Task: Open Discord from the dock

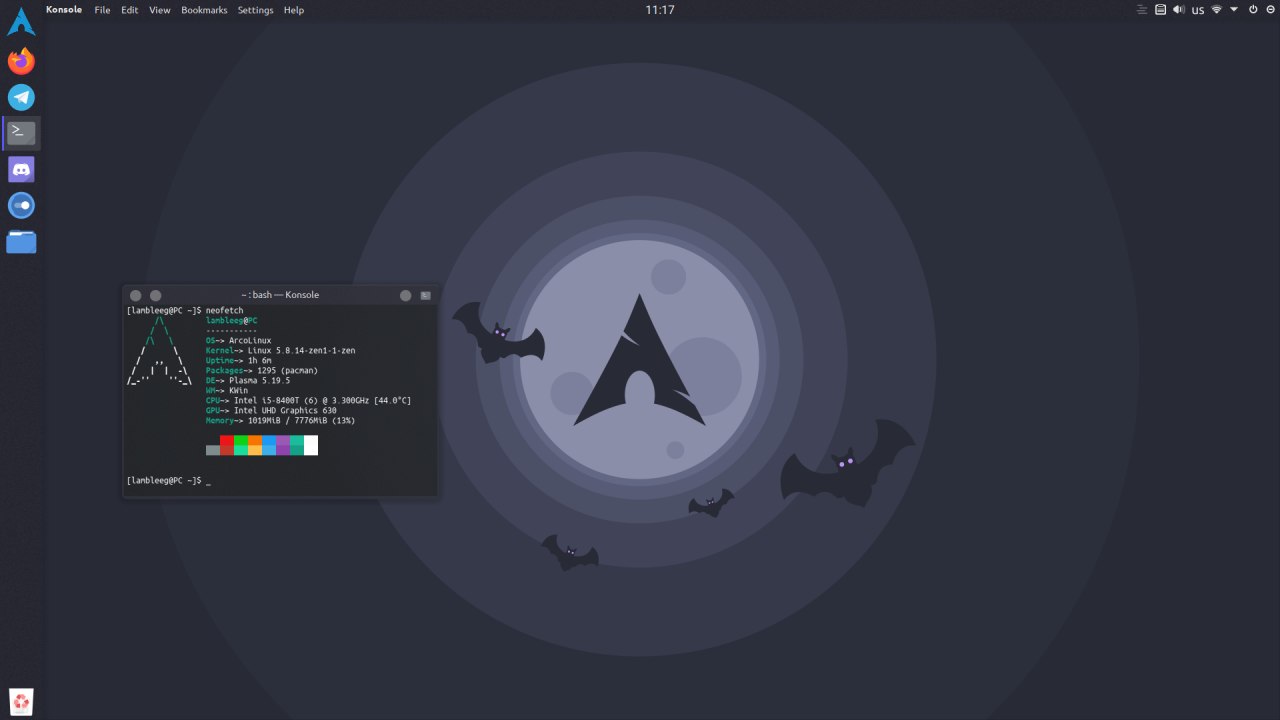Action: click(21, 169)
